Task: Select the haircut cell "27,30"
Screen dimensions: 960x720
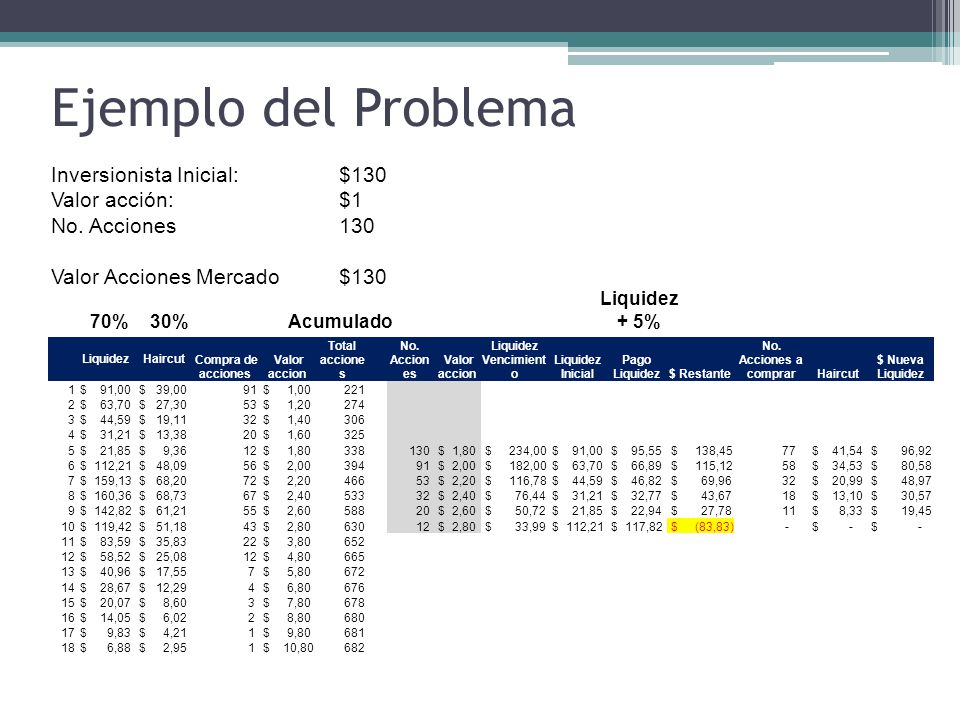Action: (x=171, y=405)
